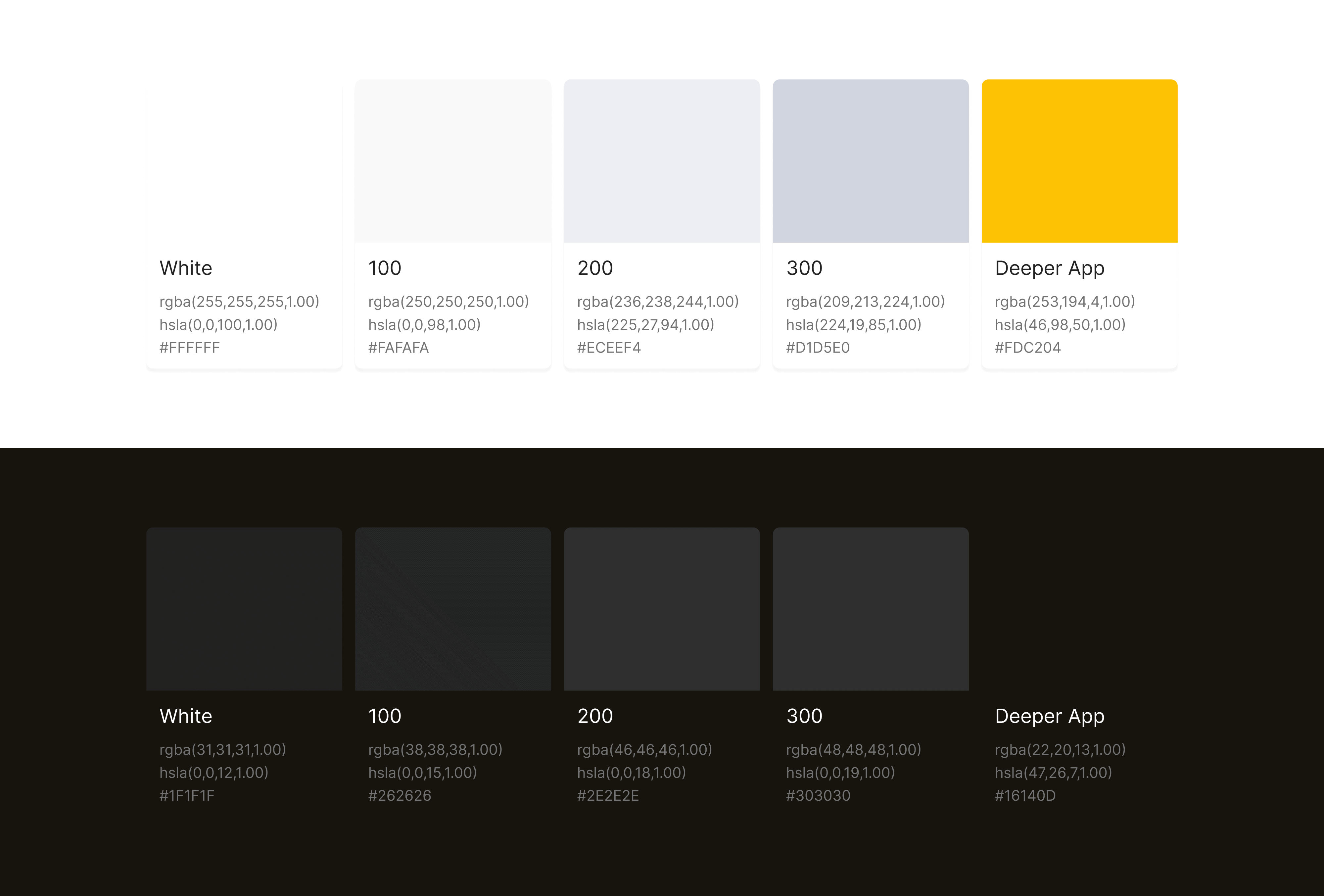Select the light 200 swatch #ECEEF4

(662, 161)
